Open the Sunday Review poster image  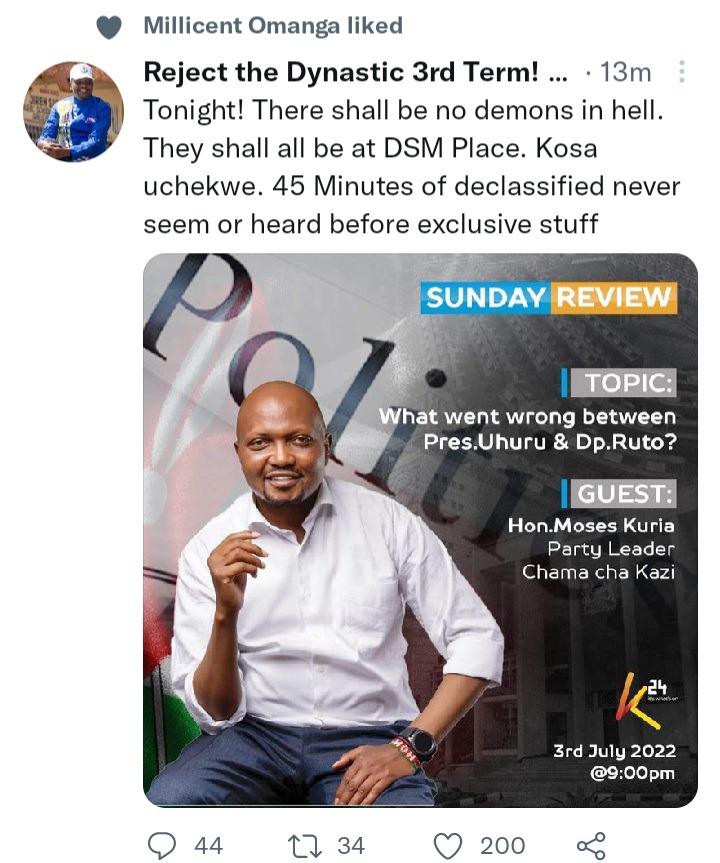420,530
